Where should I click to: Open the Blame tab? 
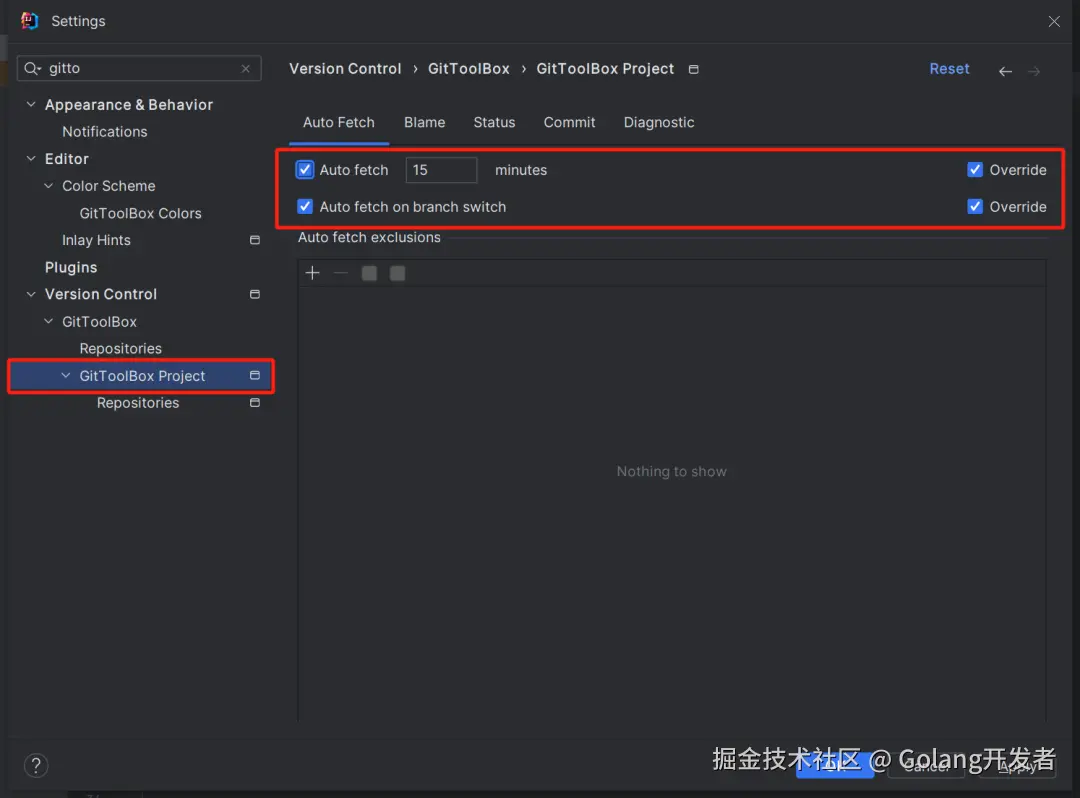pos(424,123)
